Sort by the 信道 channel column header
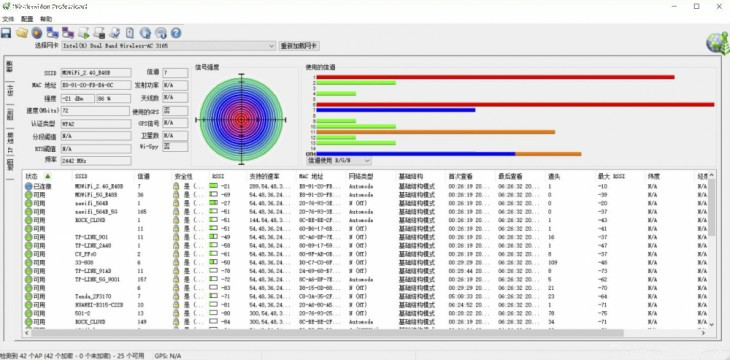730x360 pixels. (x=153, y=176)
